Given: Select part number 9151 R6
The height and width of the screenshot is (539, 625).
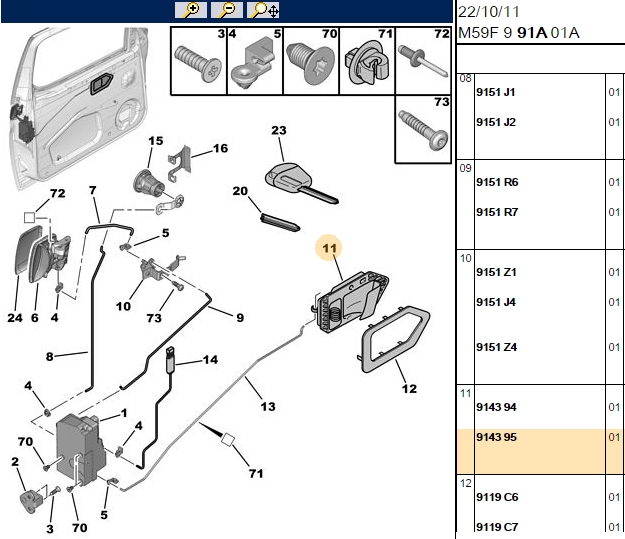Looking at the screenshot, I should click(x=497, y=182).
